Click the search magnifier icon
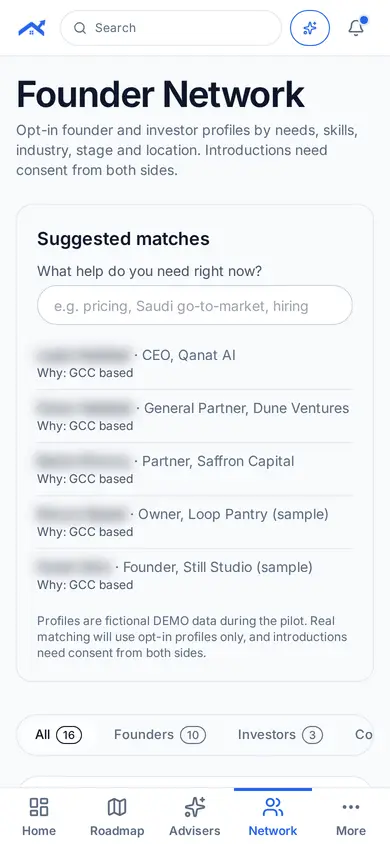Image resolution: width=390 pixels, height=844 pixels. (80, 28)
